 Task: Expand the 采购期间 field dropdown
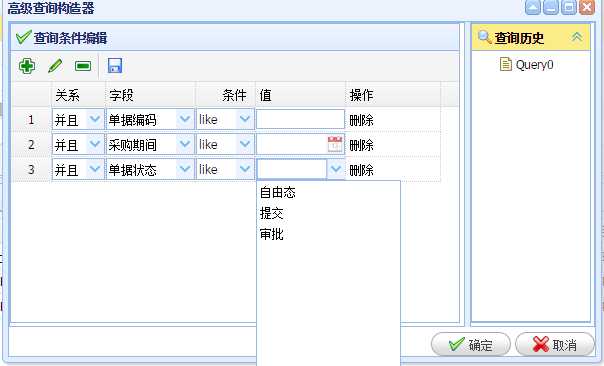point(185,144)
